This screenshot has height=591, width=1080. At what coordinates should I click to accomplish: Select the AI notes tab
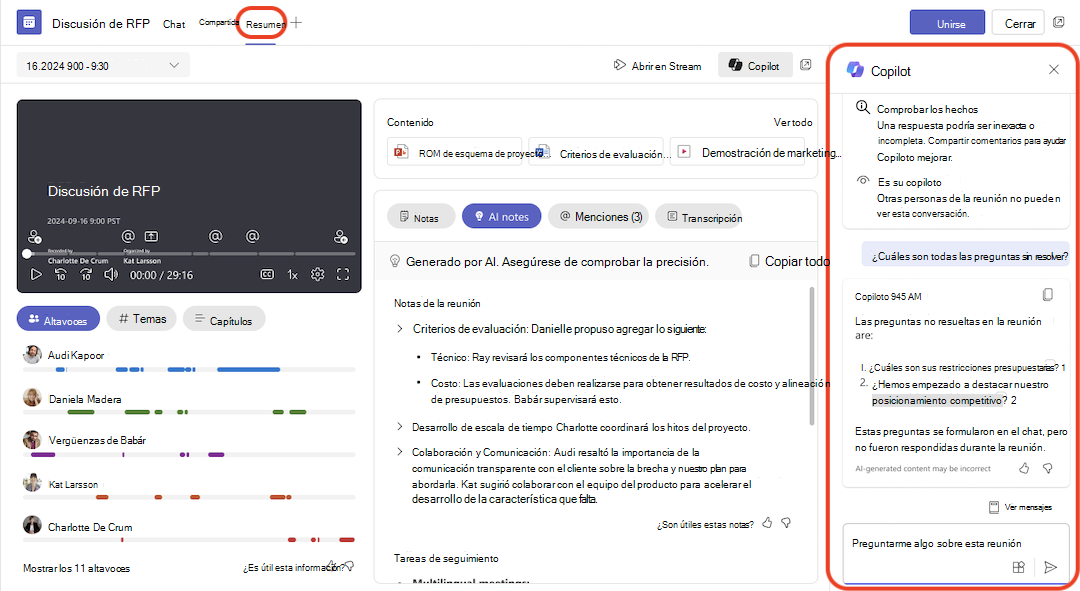point(501,216)
